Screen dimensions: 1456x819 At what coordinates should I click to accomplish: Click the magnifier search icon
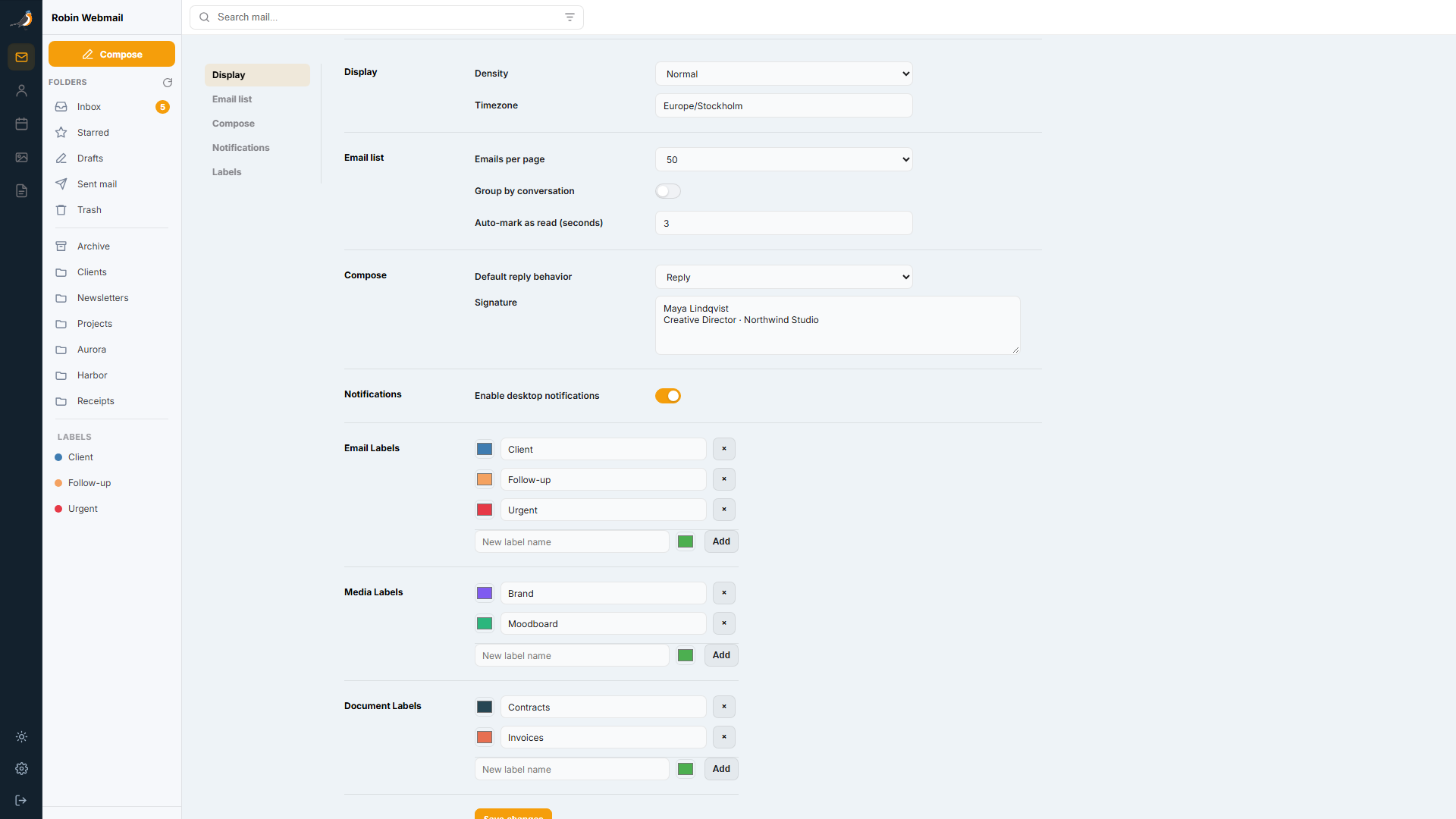click(x=204, y=17)
